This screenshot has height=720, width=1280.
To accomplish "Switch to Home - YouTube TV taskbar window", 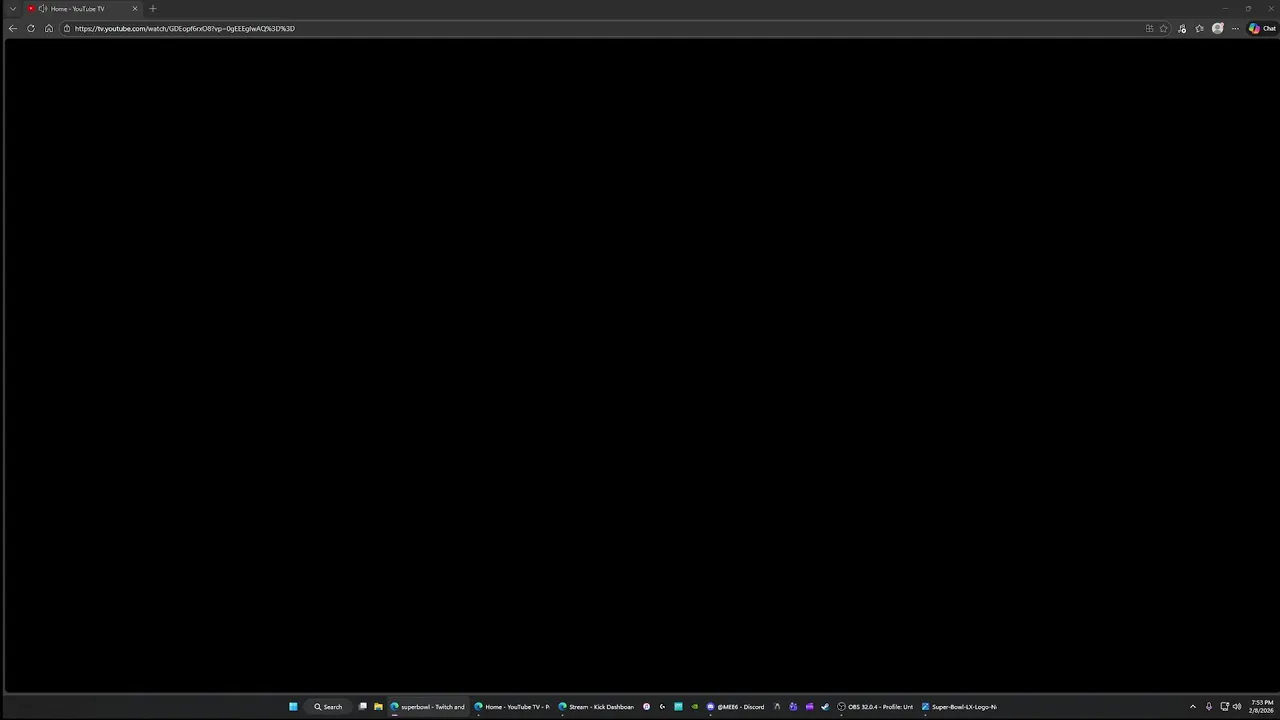I will coord(513,707).
